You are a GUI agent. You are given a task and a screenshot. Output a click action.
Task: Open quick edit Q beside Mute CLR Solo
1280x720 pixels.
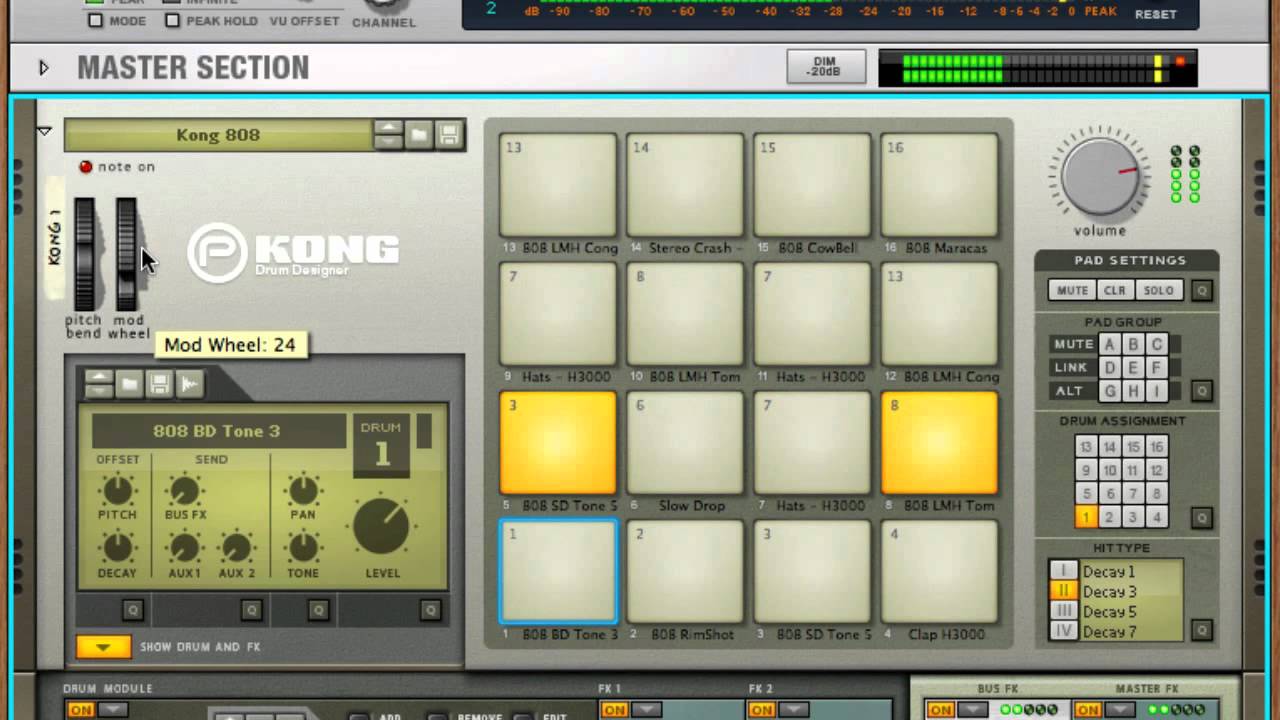pos(1202,291)
